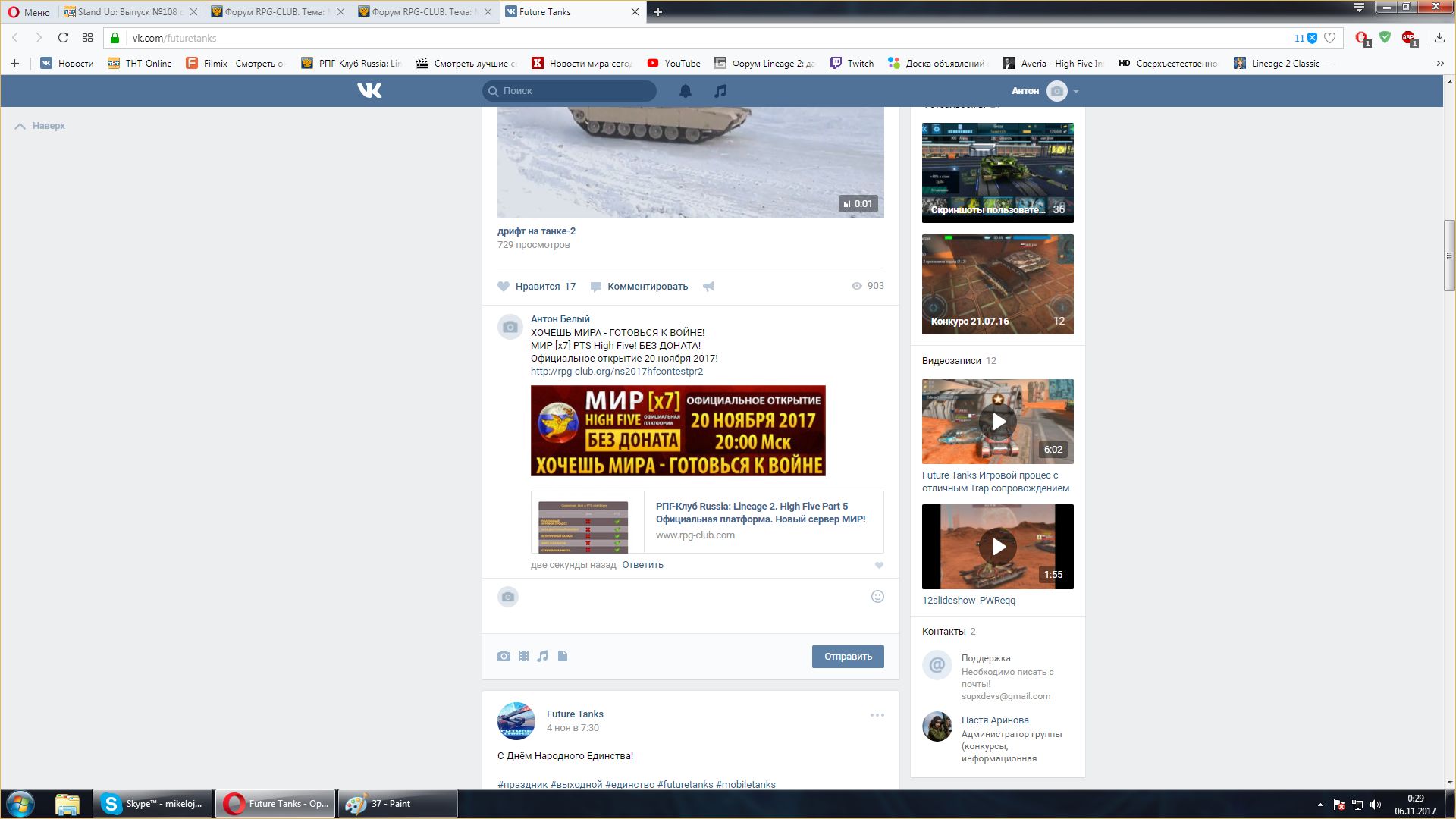Screen dimensions: 1456x819
Task: Attach audio with music note icon
Action: coord(542,656)
